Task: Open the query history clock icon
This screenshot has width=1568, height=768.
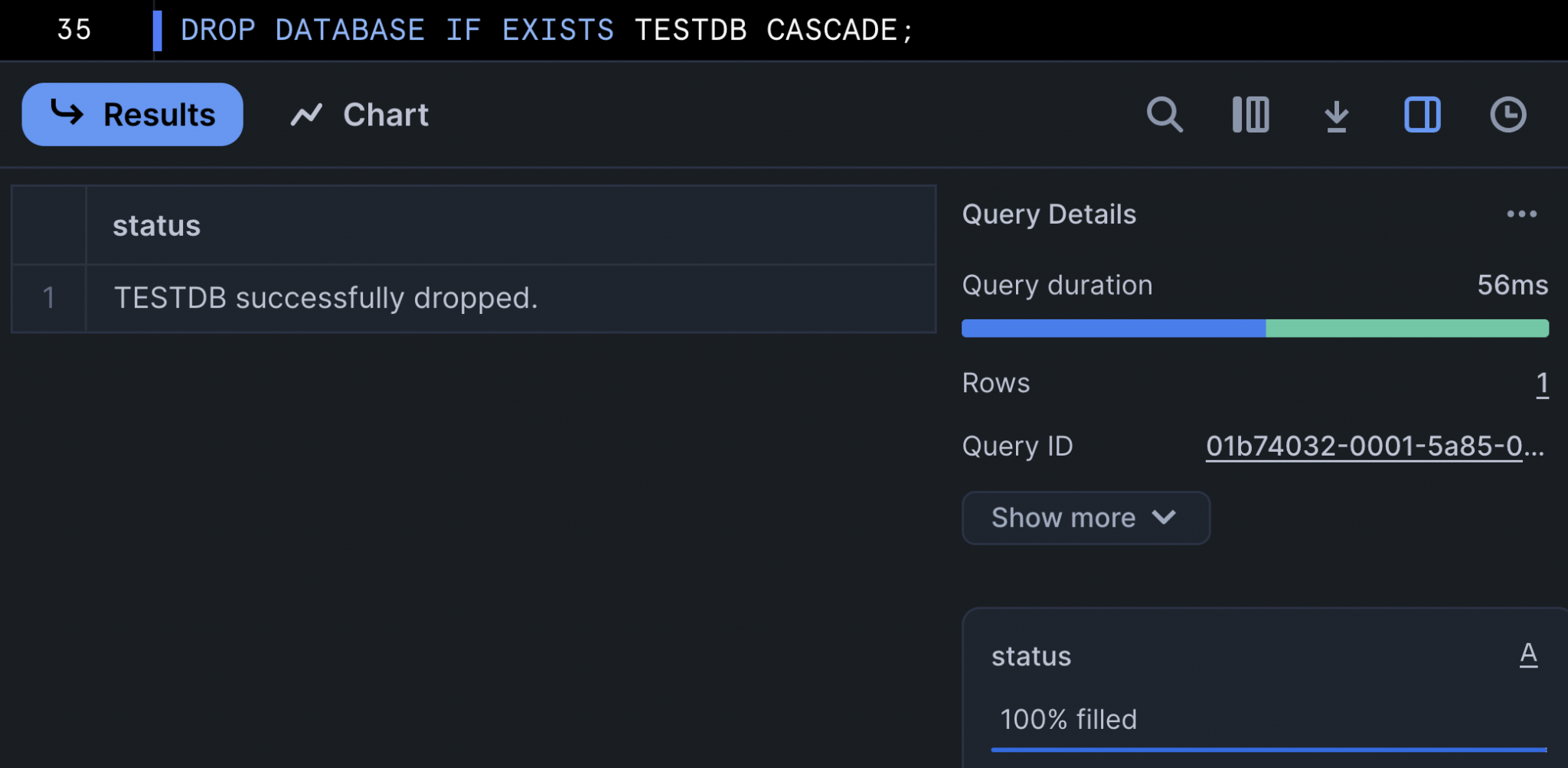Action: [x=1508, y=115]
